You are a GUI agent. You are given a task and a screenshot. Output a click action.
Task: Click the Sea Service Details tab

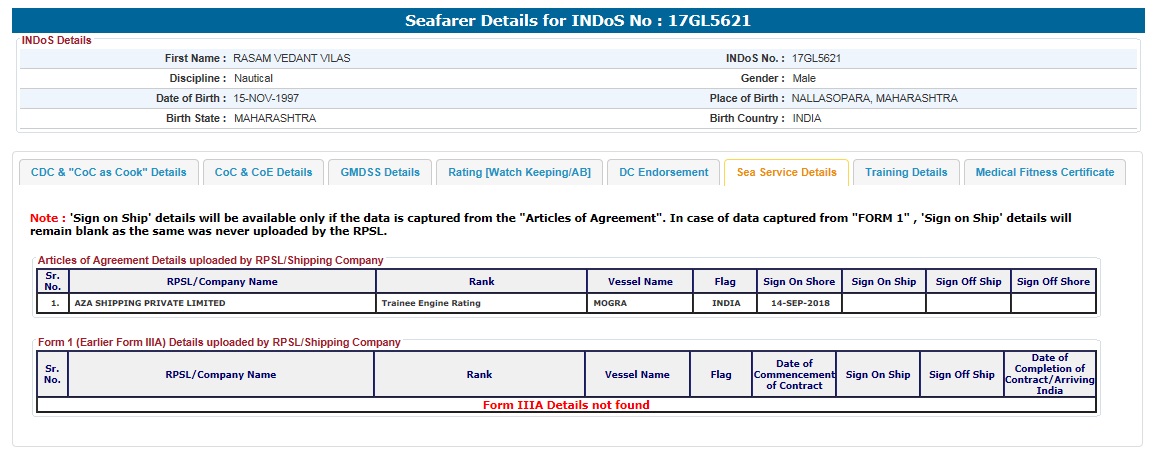[x=786, y=172]
